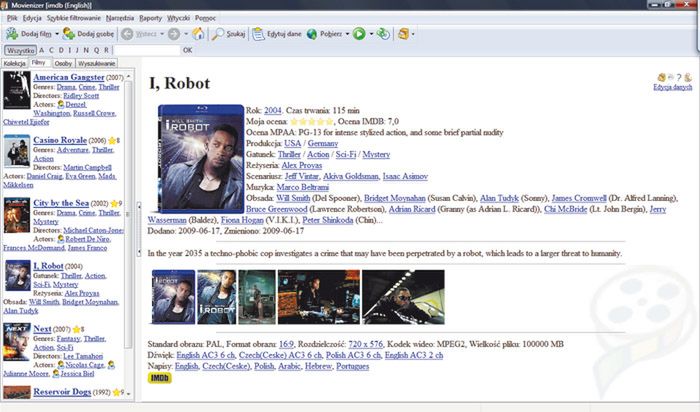Open the Dodaj film dropdown arrow
Image resolution: width=700 pixels, height=412 pixels.
tap(55, 33)
